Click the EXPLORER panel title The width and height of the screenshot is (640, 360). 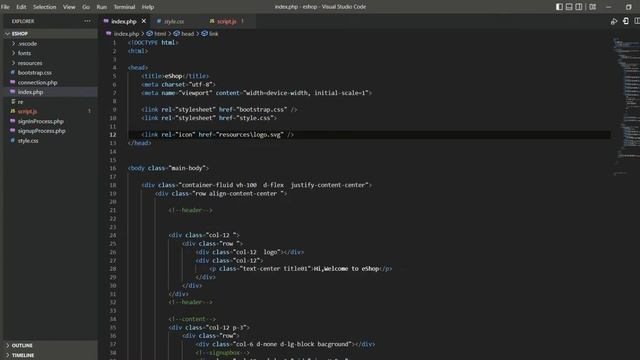point(23,21)
